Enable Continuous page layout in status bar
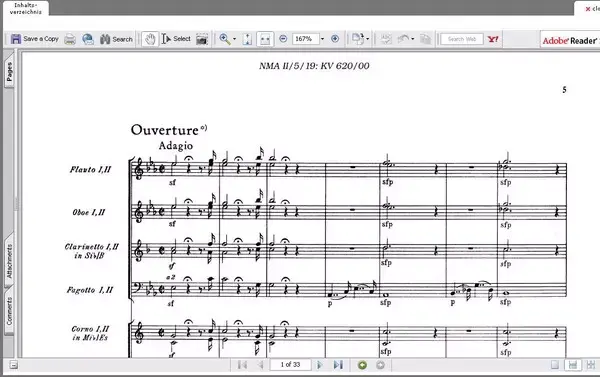Screen dimensions: 600x377 click(573, 365)
